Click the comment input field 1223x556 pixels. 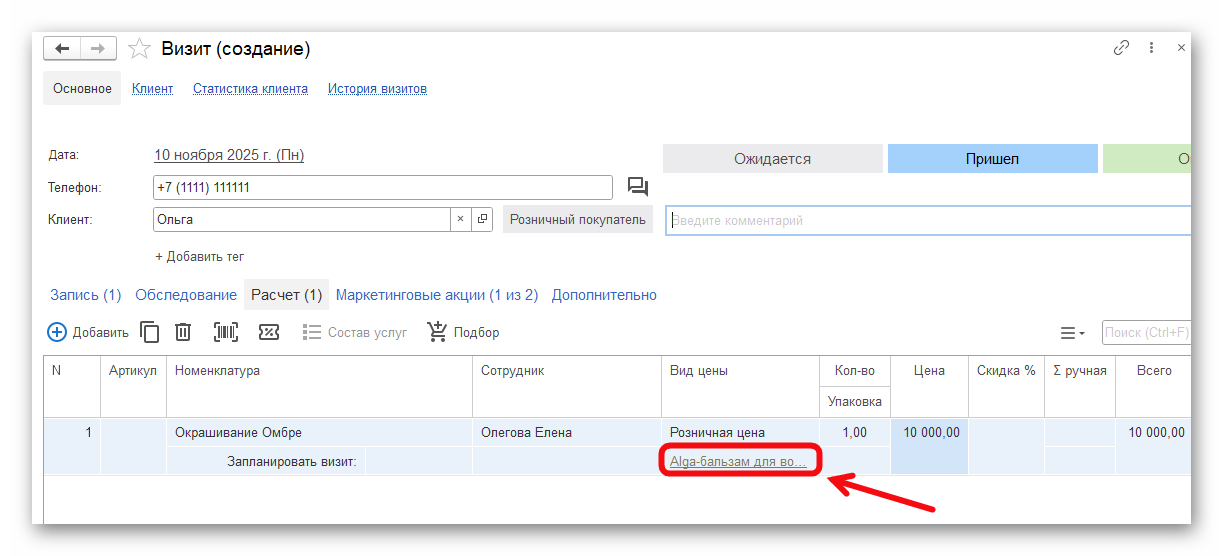coord(925,220)
